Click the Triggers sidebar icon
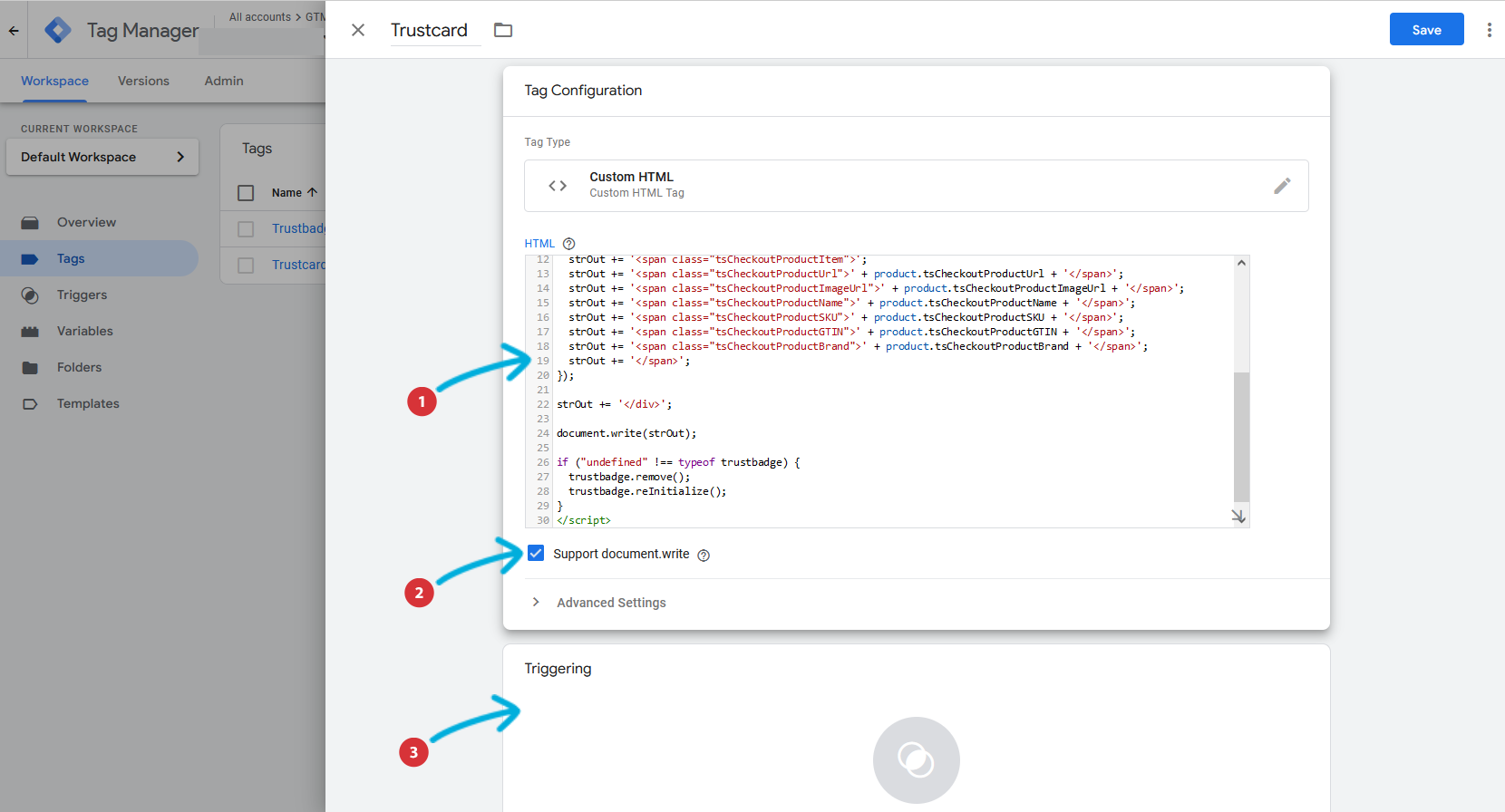 click(x=30, y=295)
